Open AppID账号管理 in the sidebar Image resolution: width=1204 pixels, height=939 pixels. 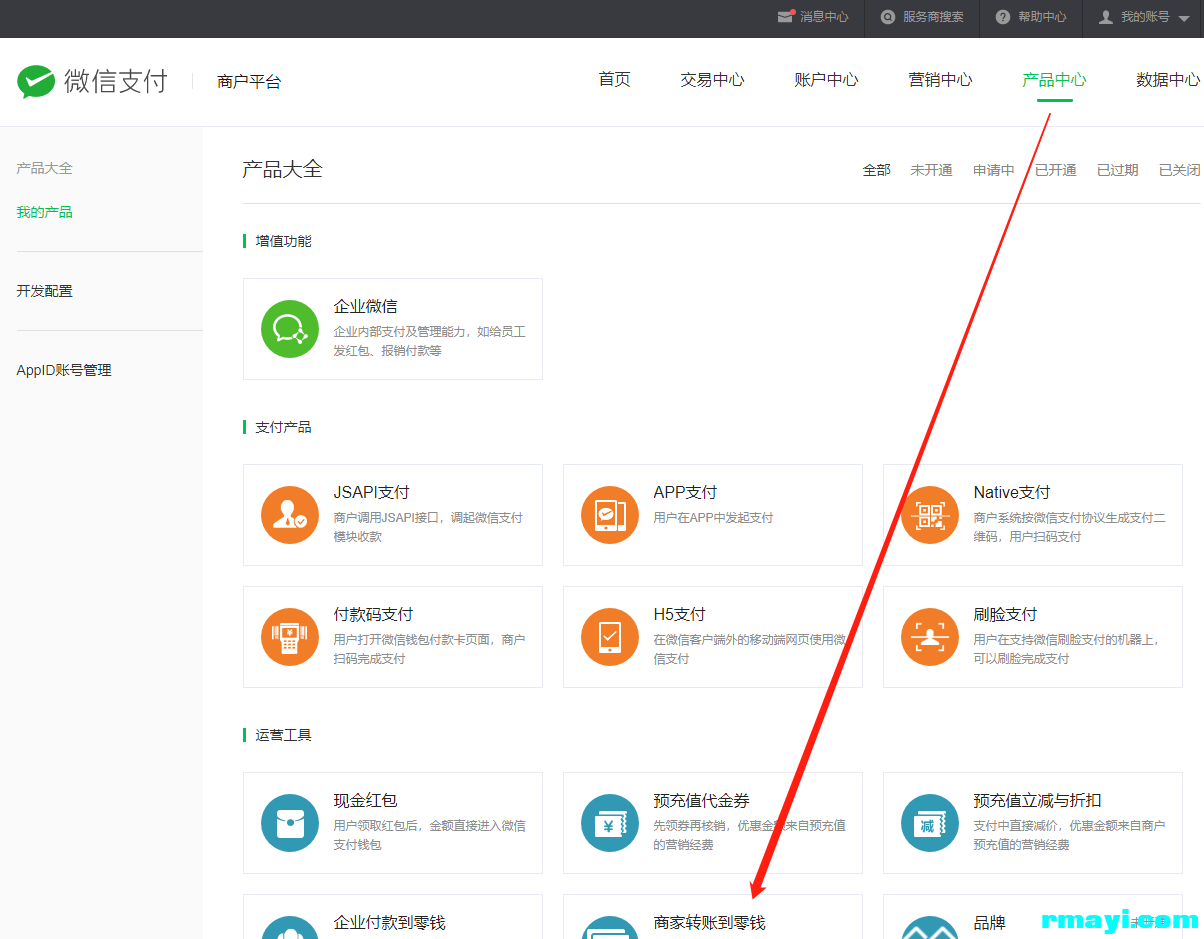point(64,370)
